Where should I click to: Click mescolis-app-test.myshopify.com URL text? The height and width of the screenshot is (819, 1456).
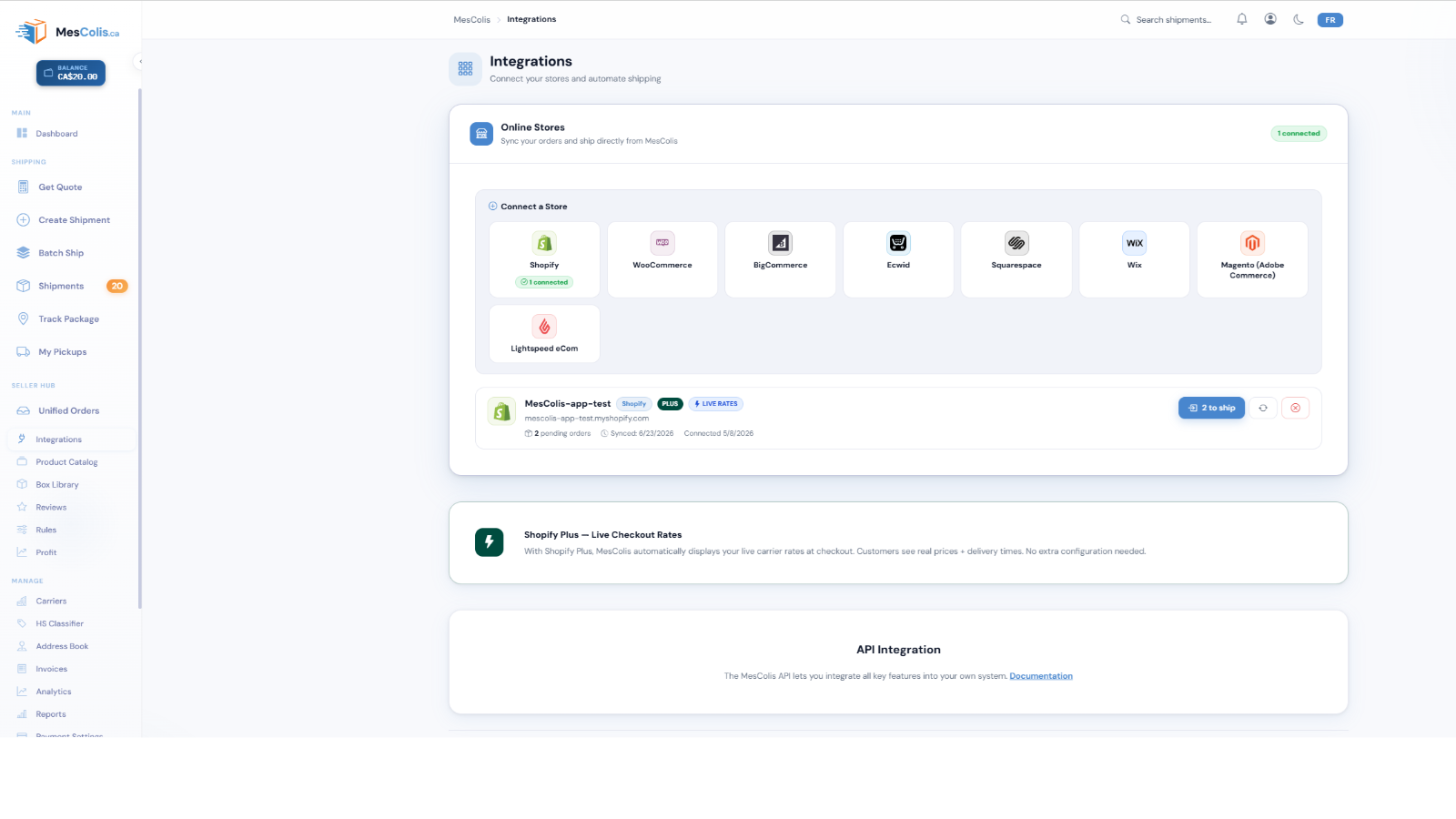point(587,419)
